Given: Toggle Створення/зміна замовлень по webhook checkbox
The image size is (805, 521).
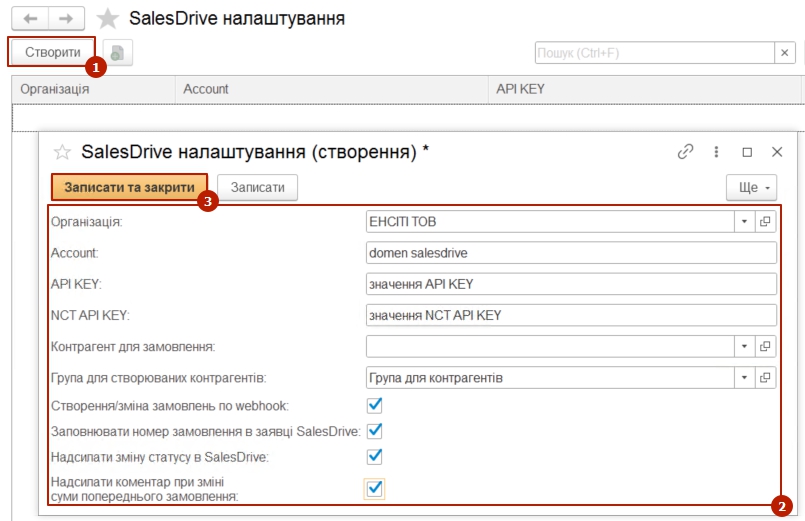Looking at the screenshot, I should coord(375,405).
